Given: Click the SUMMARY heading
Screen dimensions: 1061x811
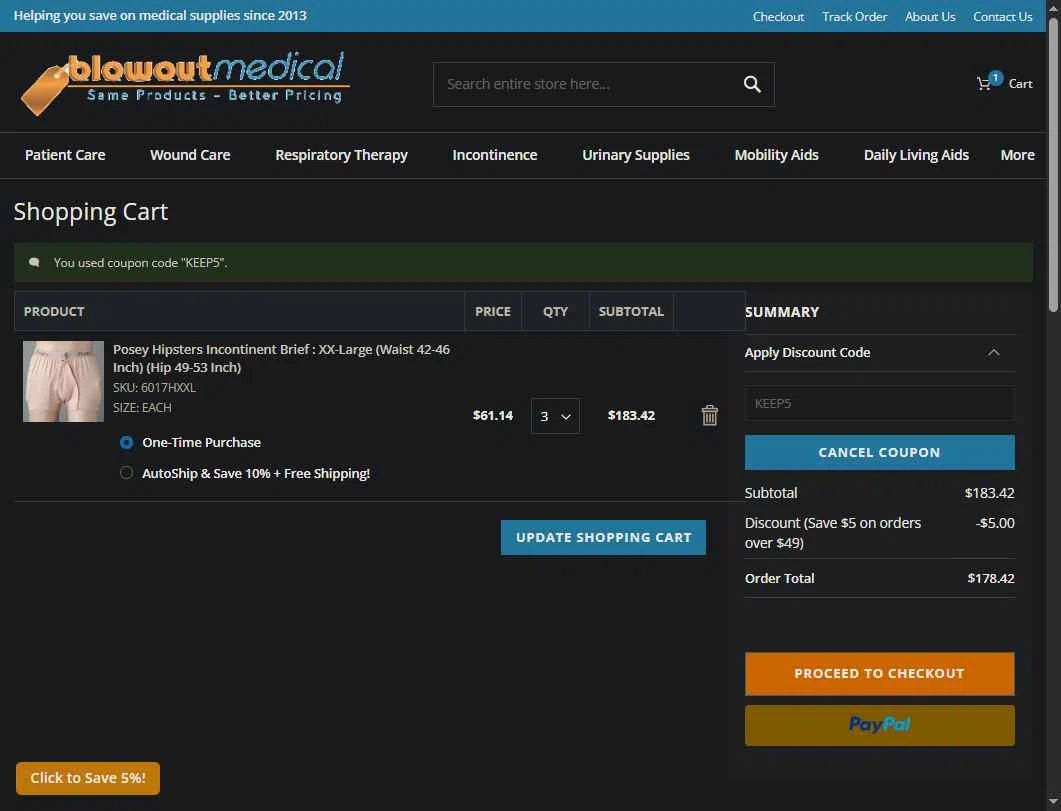Looking at the screenshot, I should tap(782, 312).
